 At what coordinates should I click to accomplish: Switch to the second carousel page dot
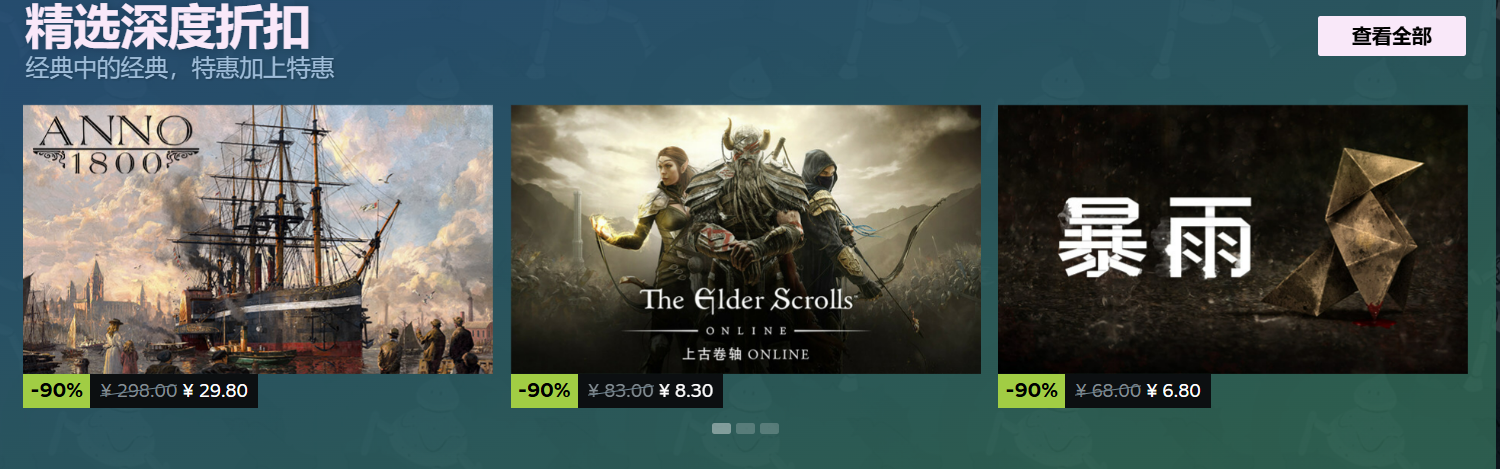pyautogui.click(x=745, y=428)
